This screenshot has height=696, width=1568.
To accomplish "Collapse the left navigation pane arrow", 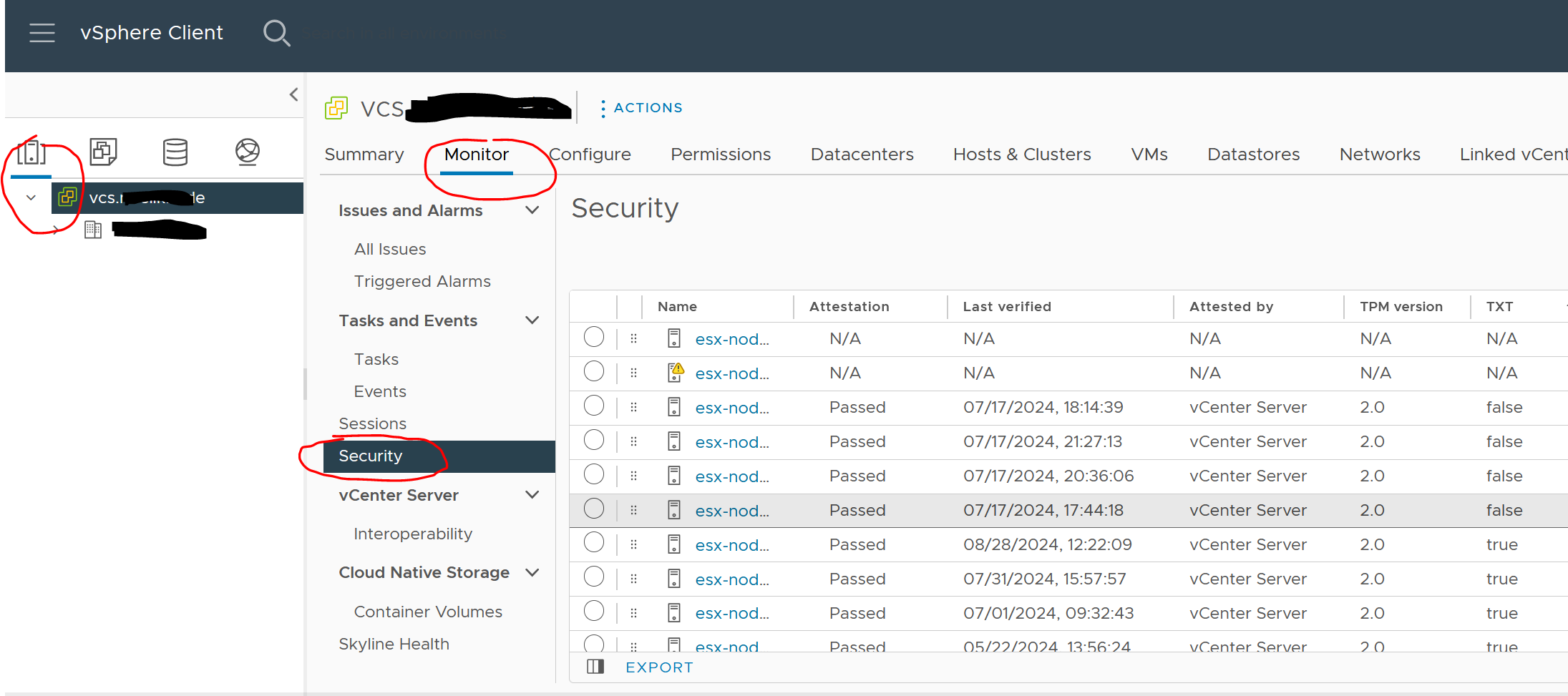I will coord(293,94).
